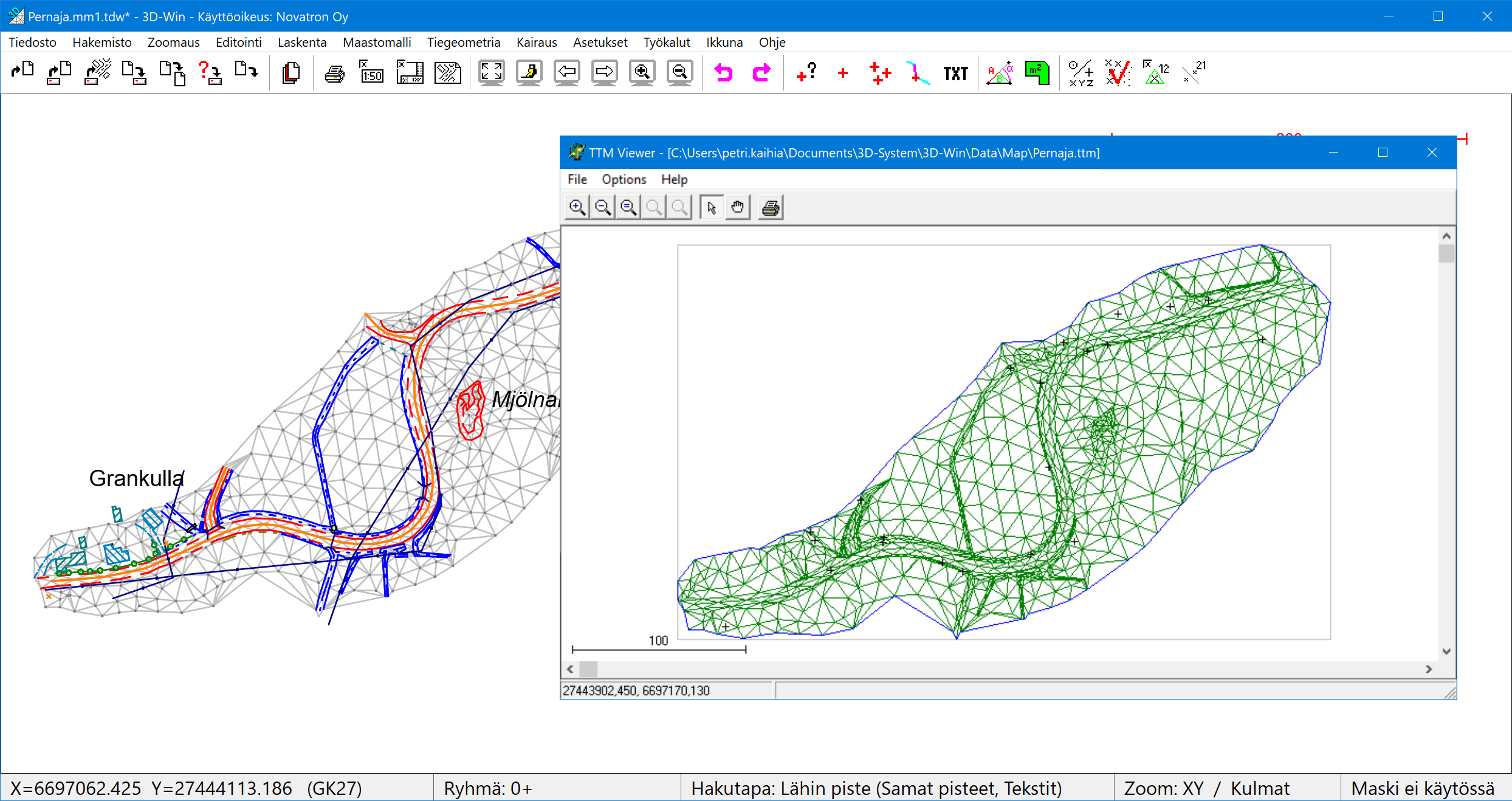
Task: Click the zoom full extents icon
Action: click(491, 73)
